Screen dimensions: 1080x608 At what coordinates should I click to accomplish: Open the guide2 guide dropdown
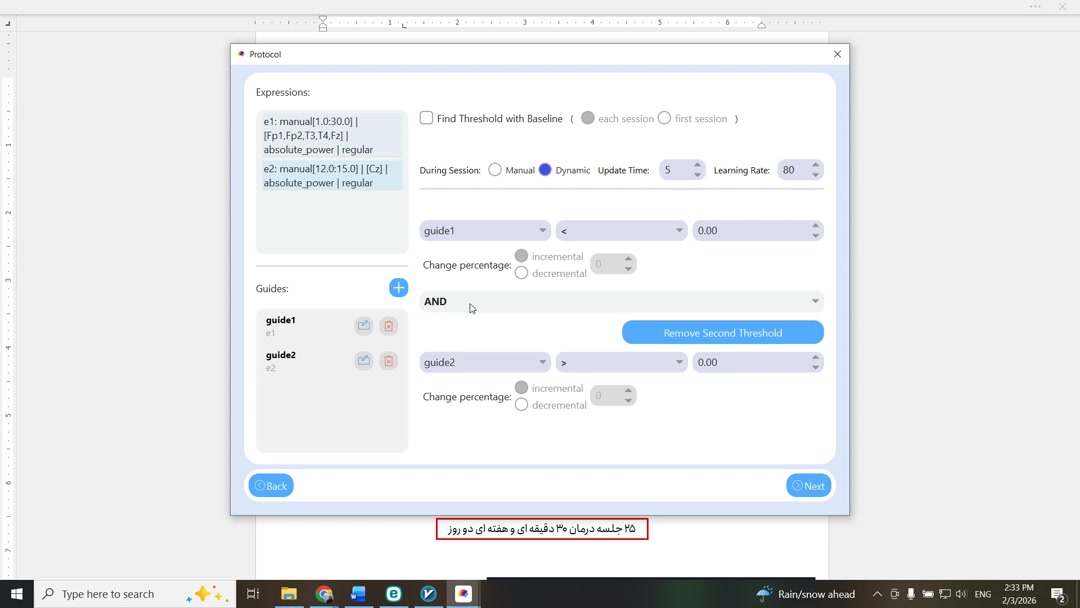pos(485,361)
